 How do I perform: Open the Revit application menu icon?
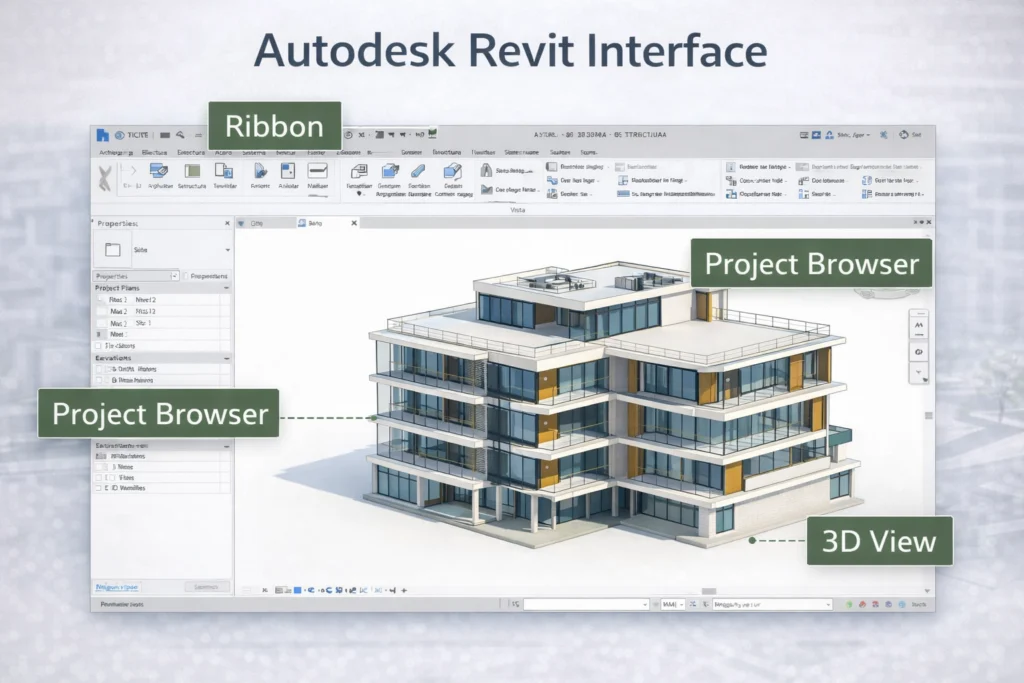102,134
